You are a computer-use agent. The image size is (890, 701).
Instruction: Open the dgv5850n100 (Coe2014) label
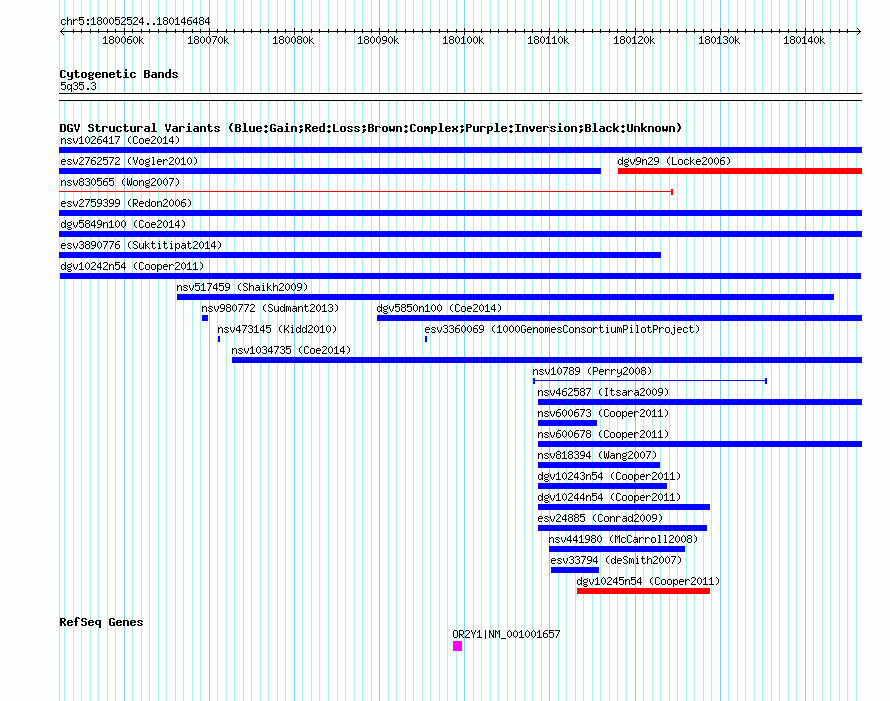click(x=439, y=308)
